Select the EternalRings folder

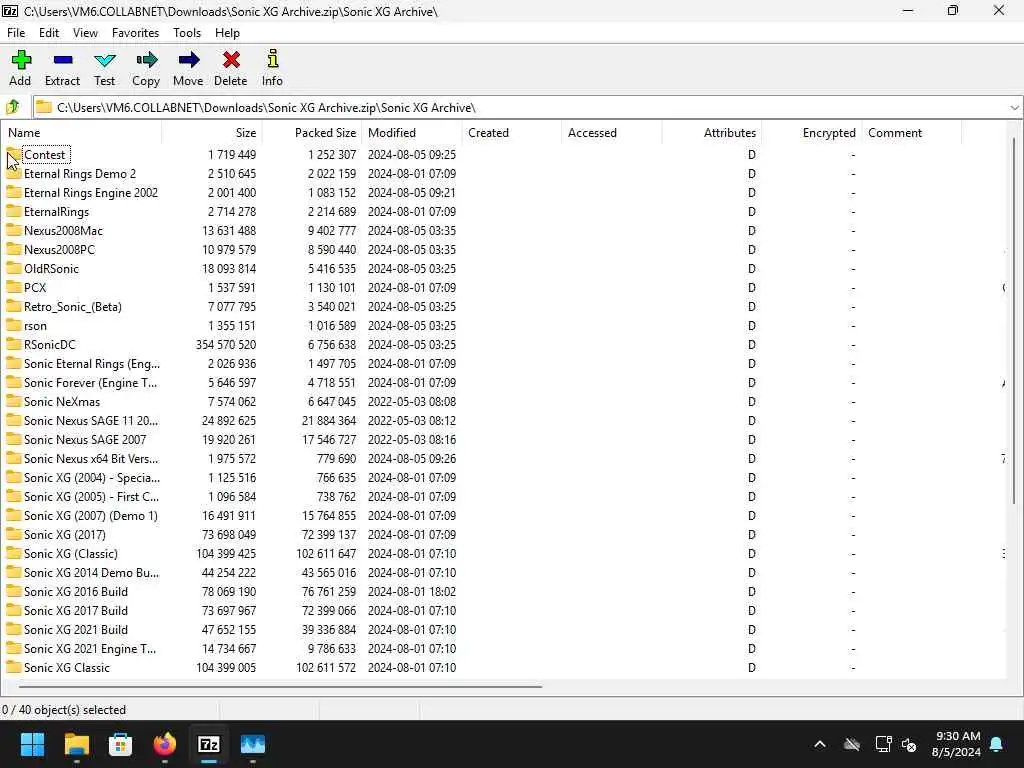(56, 212)
